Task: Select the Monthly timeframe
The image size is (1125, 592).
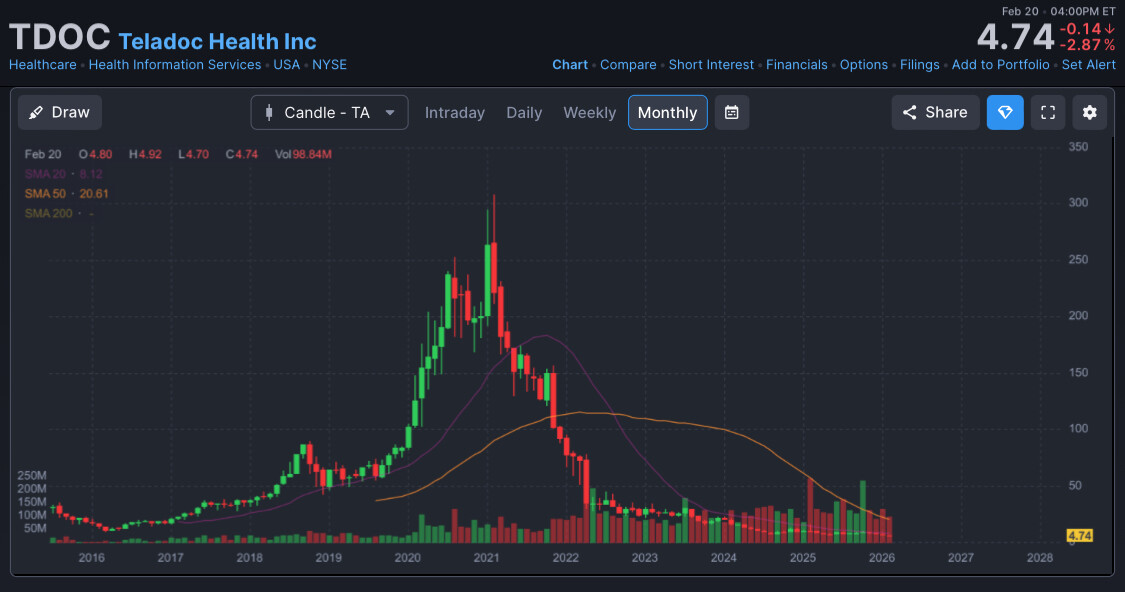Action: point(667,112)
